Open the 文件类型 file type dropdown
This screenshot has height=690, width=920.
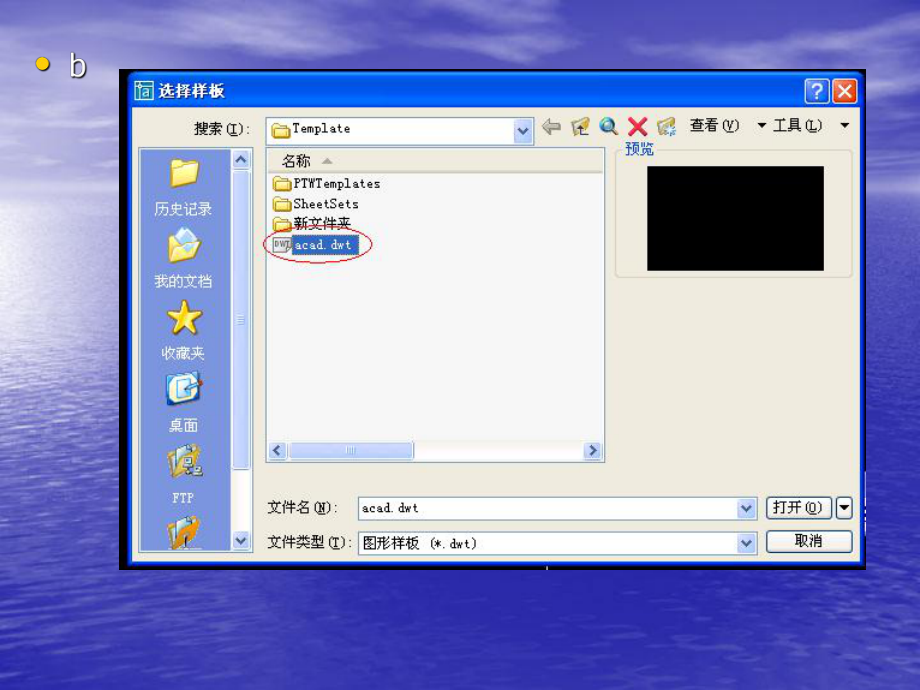tap(746, 543)
